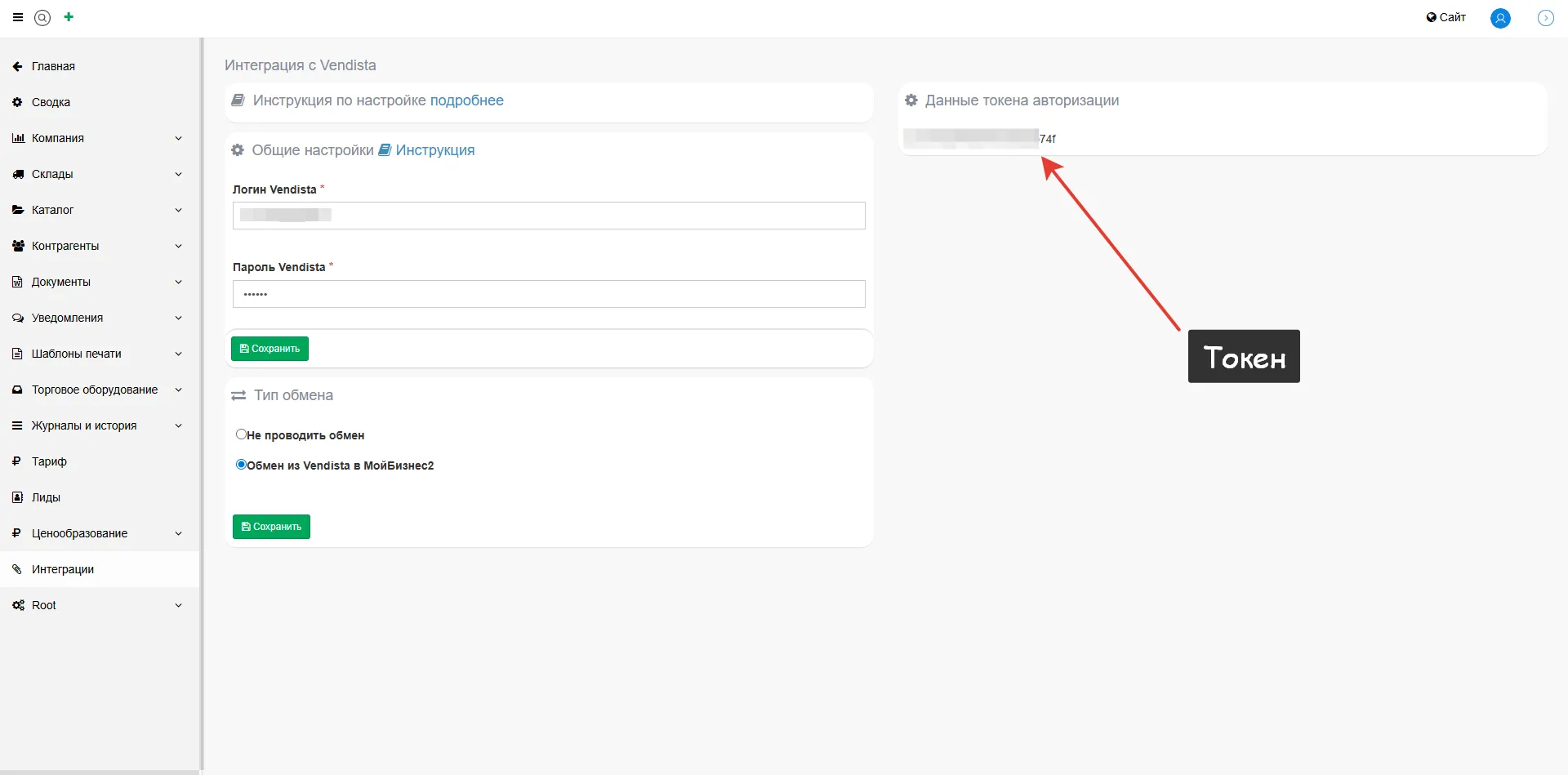This screenshot has width=1568, height=775.
Task: Click the search icon in top bar
Action: (x=42, y=17)
